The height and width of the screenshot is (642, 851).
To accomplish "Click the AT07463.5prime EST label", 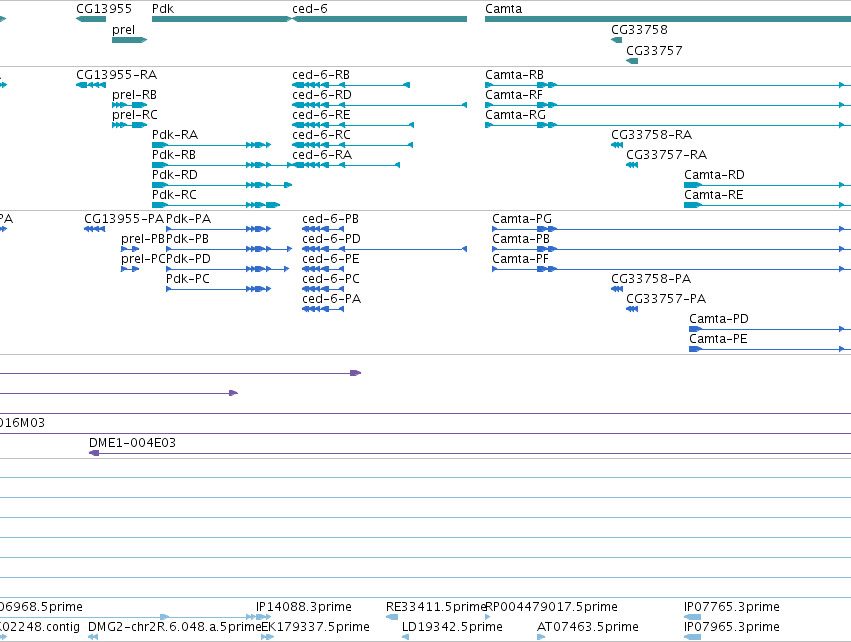I will (588, 627).
